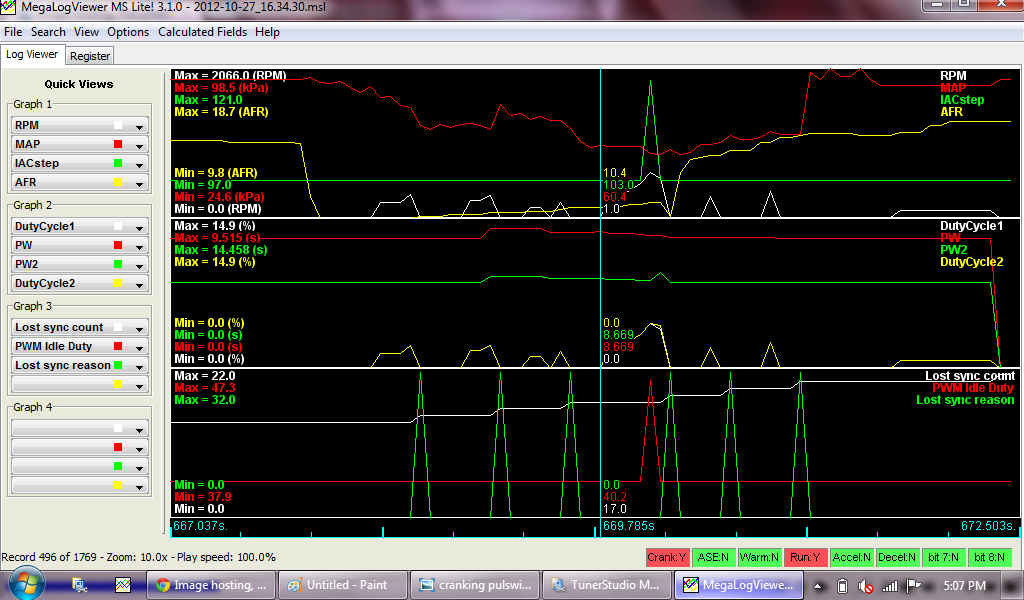Click the battery icon in system tray
This screenshot has height=600, width=1024.
(x=842, y=586)
